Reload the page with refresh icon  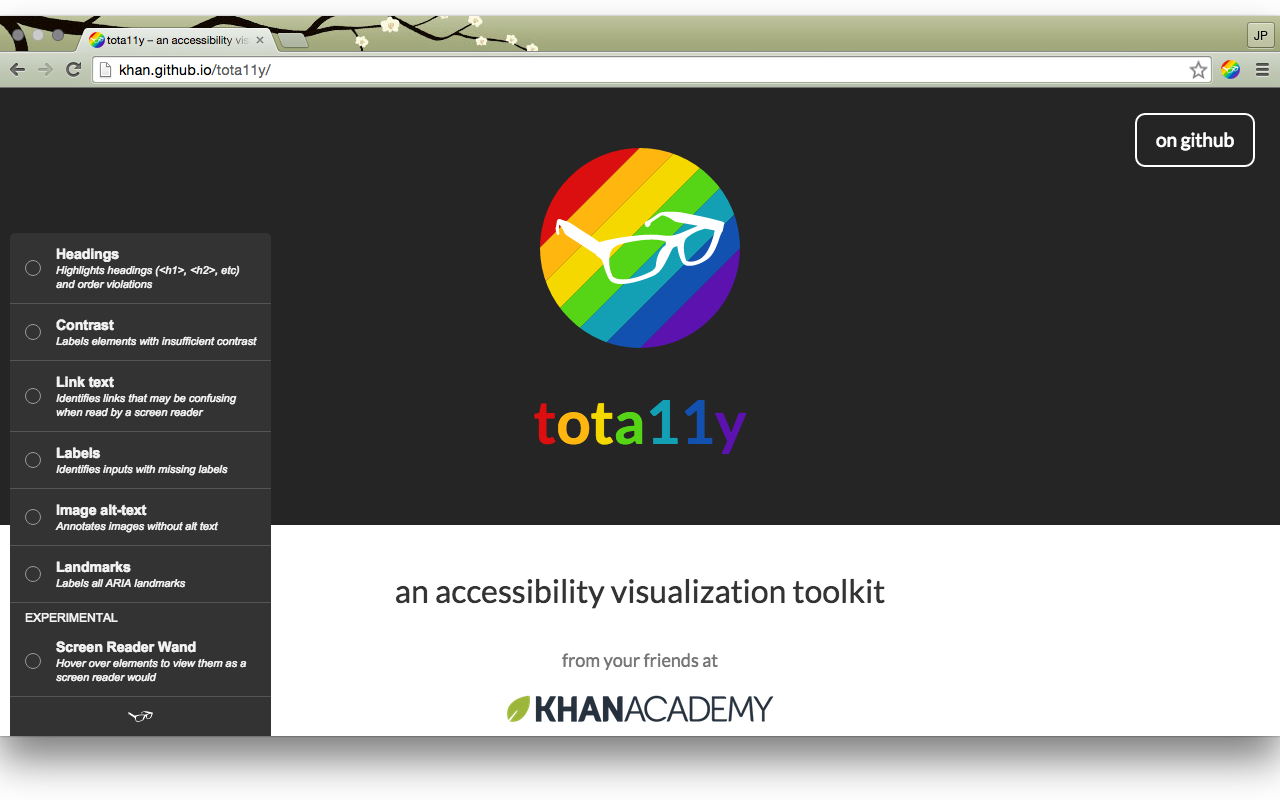click(73, 69)
